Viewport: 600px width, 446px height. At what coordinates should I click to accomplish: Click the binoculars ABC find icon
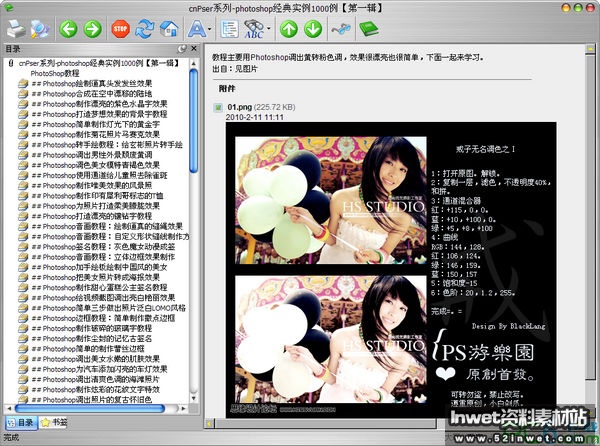click(254, 29)
